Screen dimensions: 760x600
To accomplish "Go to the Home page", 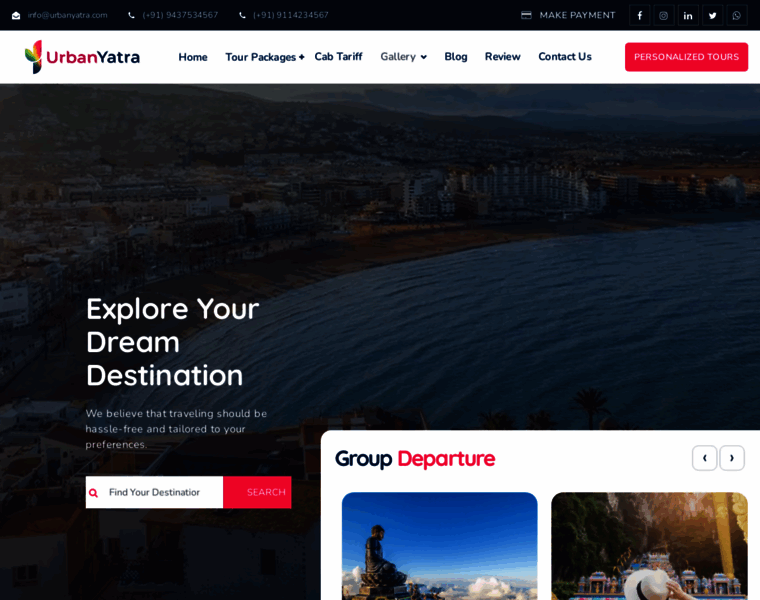I will pyautogui.click(x=193, y=57).
